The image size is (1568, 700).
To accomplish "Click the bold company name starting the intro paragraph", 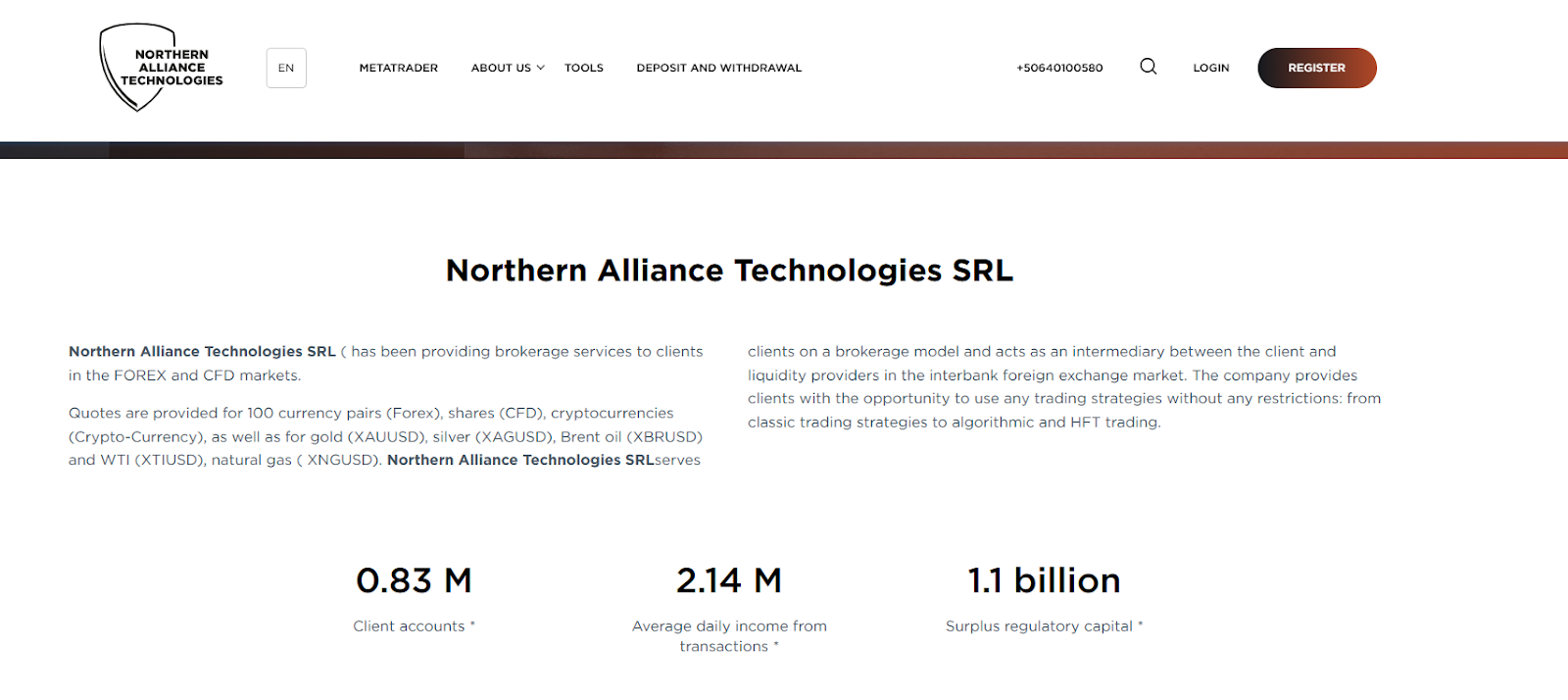I will [202, 351].
